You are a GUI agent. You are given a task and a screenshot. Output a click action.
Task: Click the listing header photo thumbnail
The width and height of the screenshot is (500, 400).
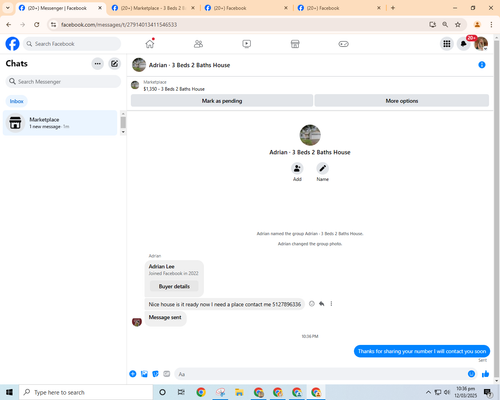click(x=139, y=65)
